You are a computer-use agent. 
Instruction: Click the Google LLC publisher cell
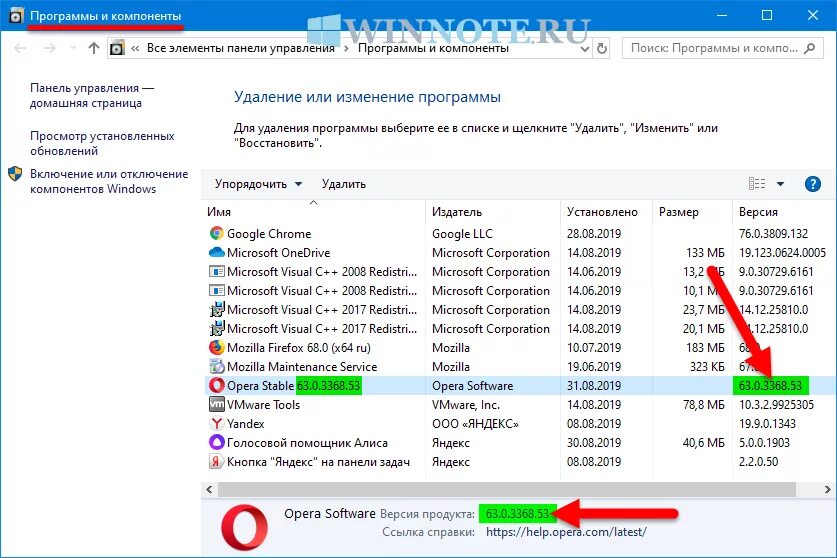pyautogui.click(x=462, y=234)
